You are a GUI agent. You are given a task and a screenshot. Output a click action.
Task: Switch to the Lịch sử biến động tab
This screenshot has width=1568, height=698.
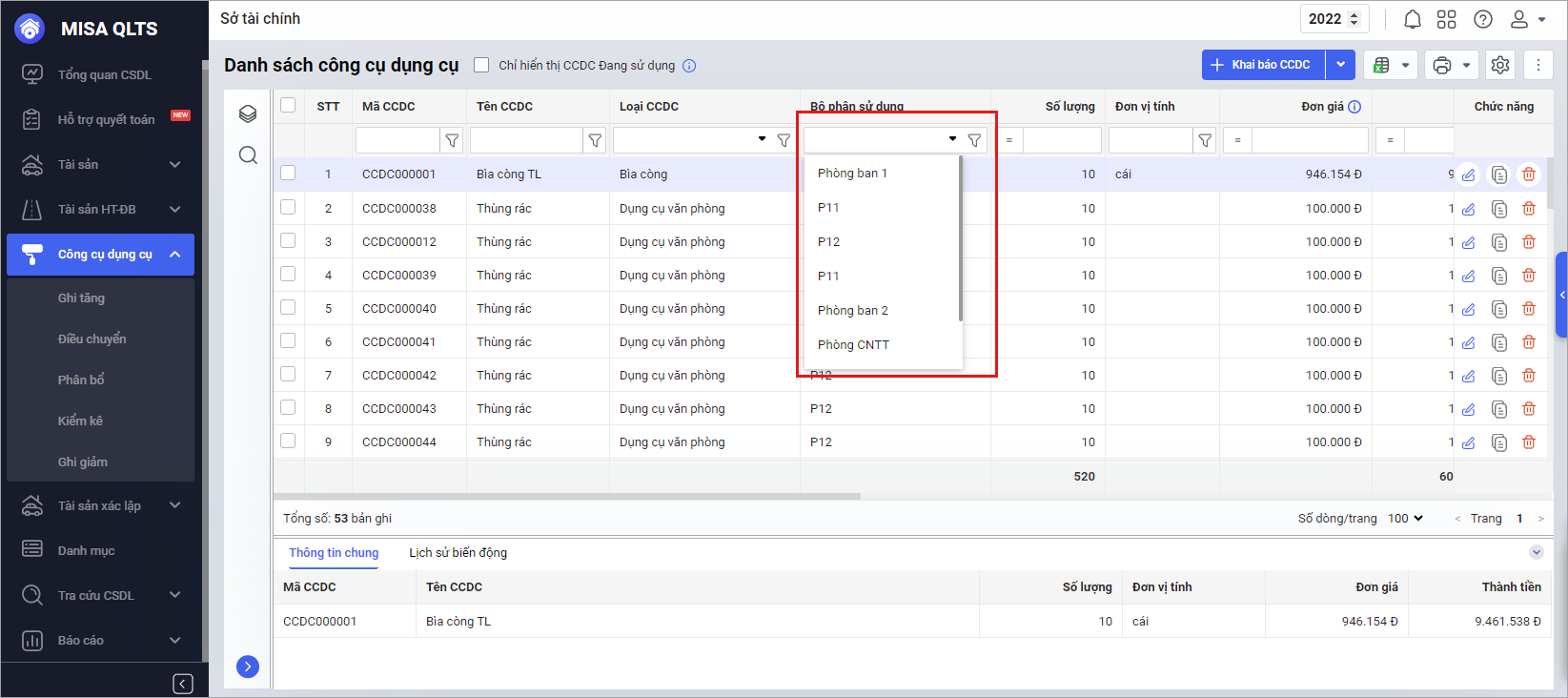pos(458,553)
